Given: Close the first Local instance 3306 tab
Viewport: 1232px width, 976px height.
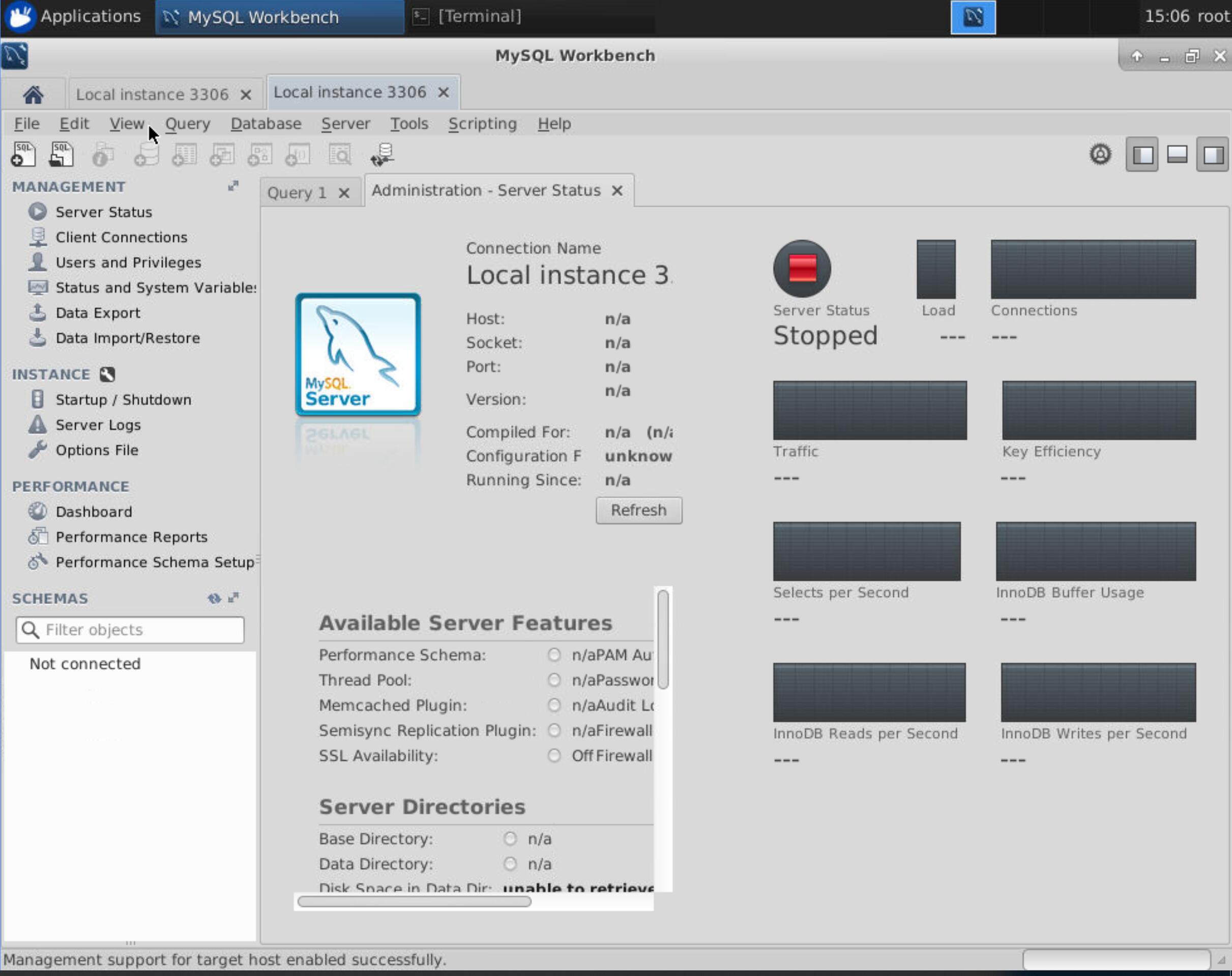Looking at the screenshot, I should [246, 95].
